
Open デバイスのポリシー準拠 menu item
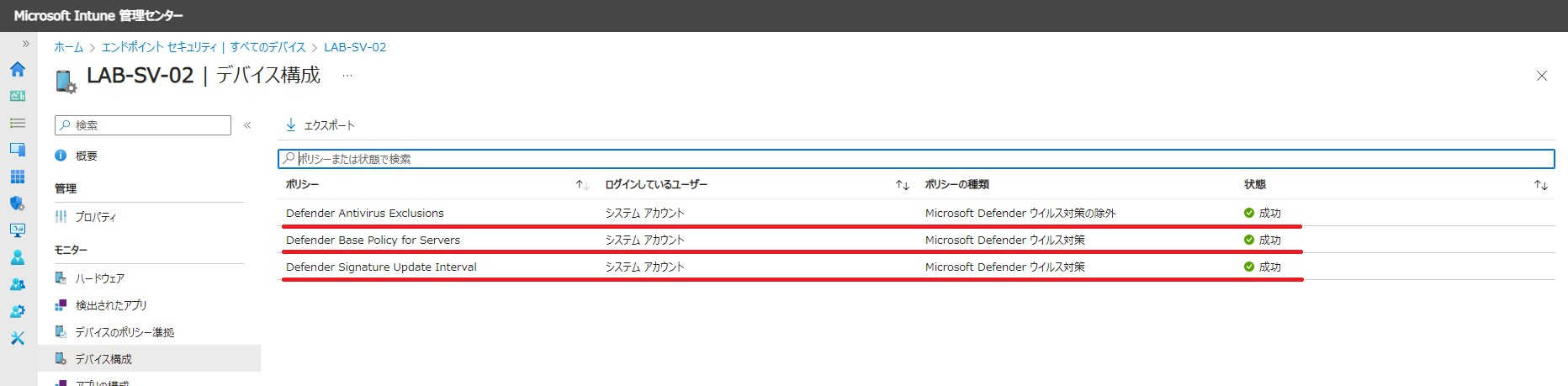(x=124, y=332)
